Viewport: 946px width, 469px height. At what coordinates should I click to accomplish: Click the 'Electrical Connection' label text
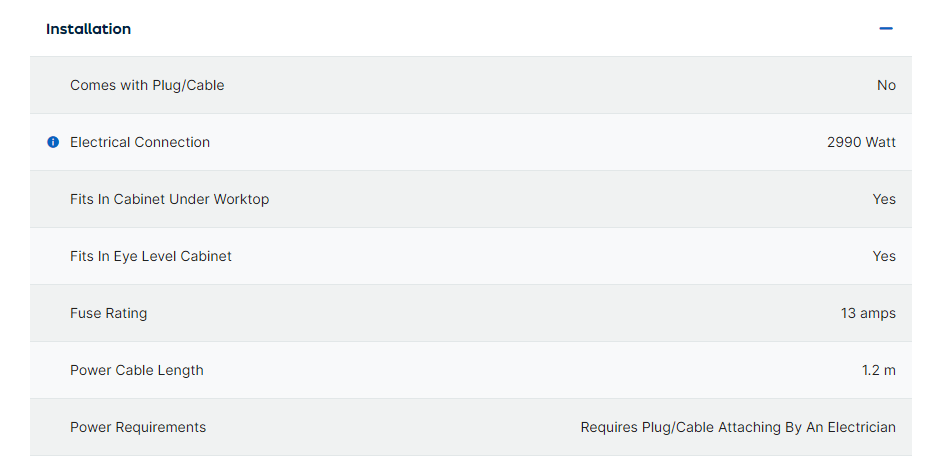click(140, 142)
